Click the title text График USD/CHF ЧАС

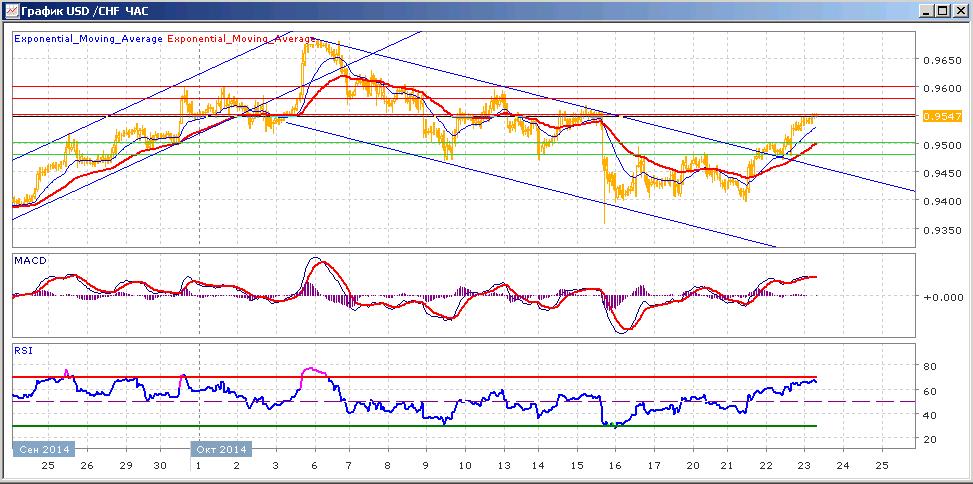tap(85, 11)
